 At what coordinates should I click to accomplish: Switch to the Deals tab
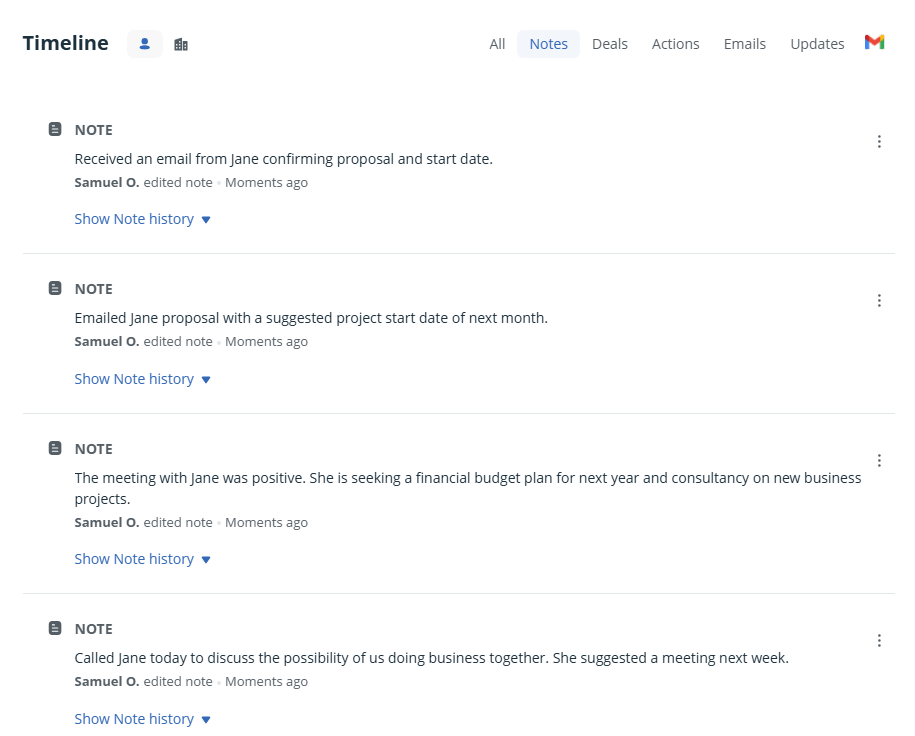pyautogui.click(x=609, y=43)
